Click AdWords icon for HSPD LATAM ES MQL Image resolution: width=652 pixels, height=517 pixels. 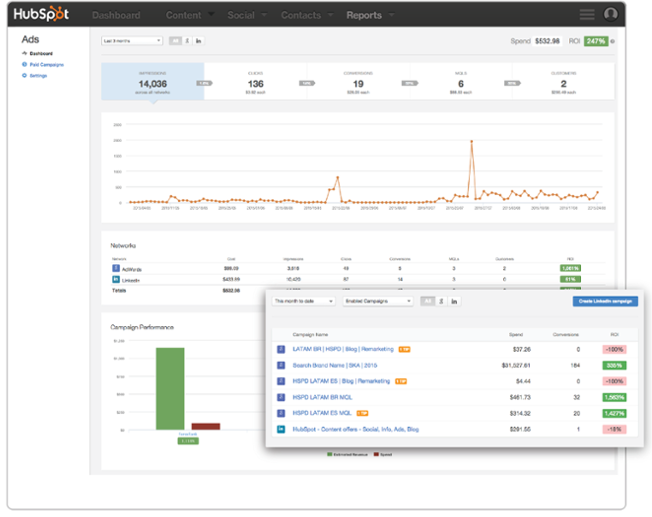[x=281, y=413]
